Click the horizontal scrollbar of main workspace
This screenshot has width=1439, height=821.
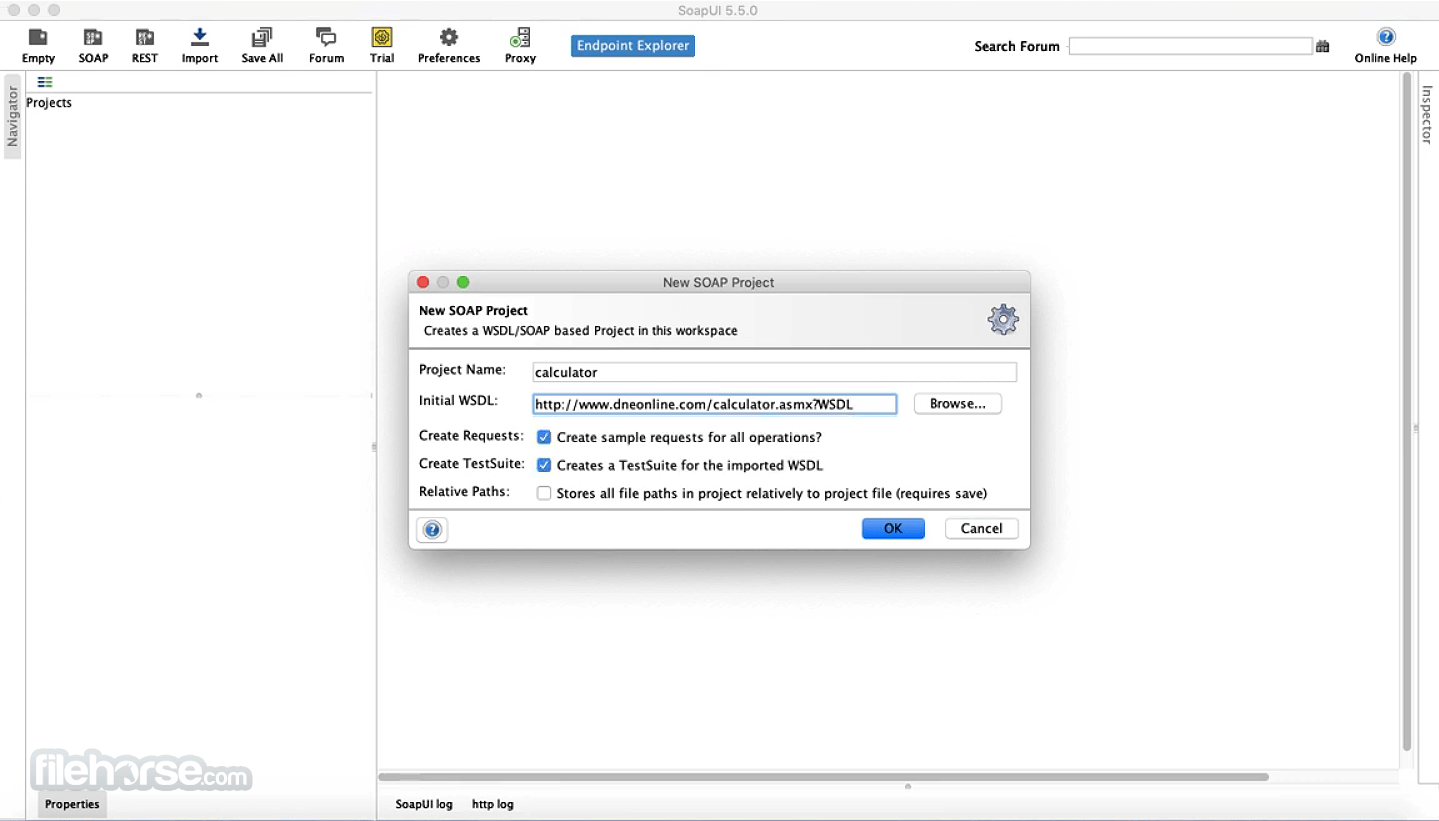pyautogui.click(x=824, y=777)
